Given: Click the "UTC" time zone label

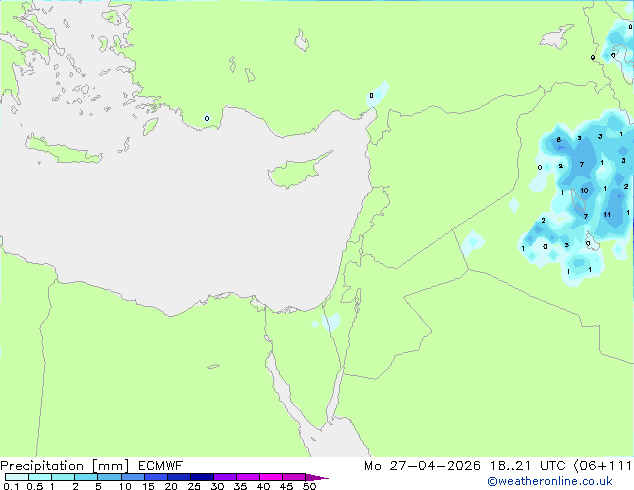Looking at the screenshot, I should click(552, 466).
